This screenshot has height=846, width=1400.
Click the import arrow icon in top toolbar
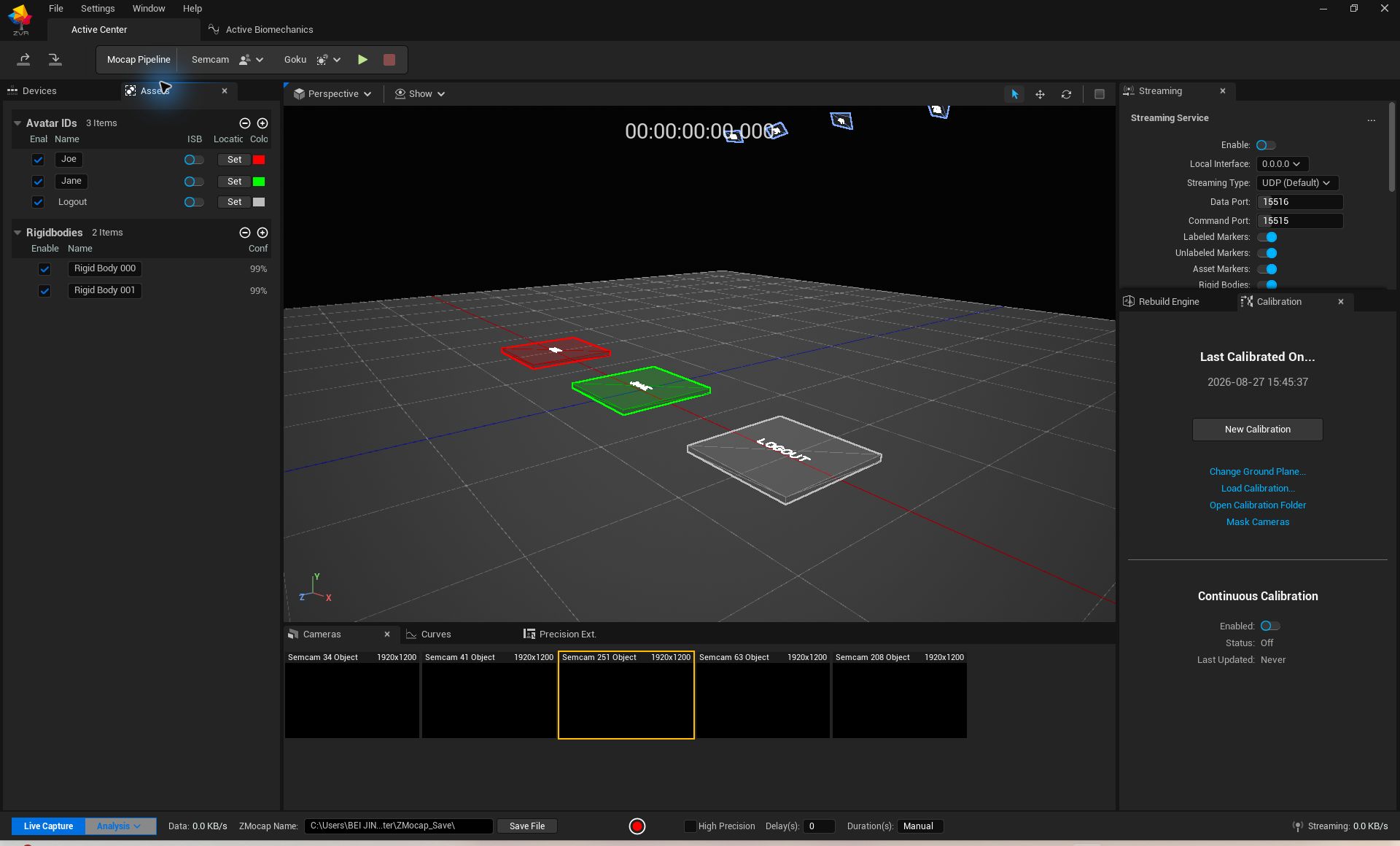point(55,60)
